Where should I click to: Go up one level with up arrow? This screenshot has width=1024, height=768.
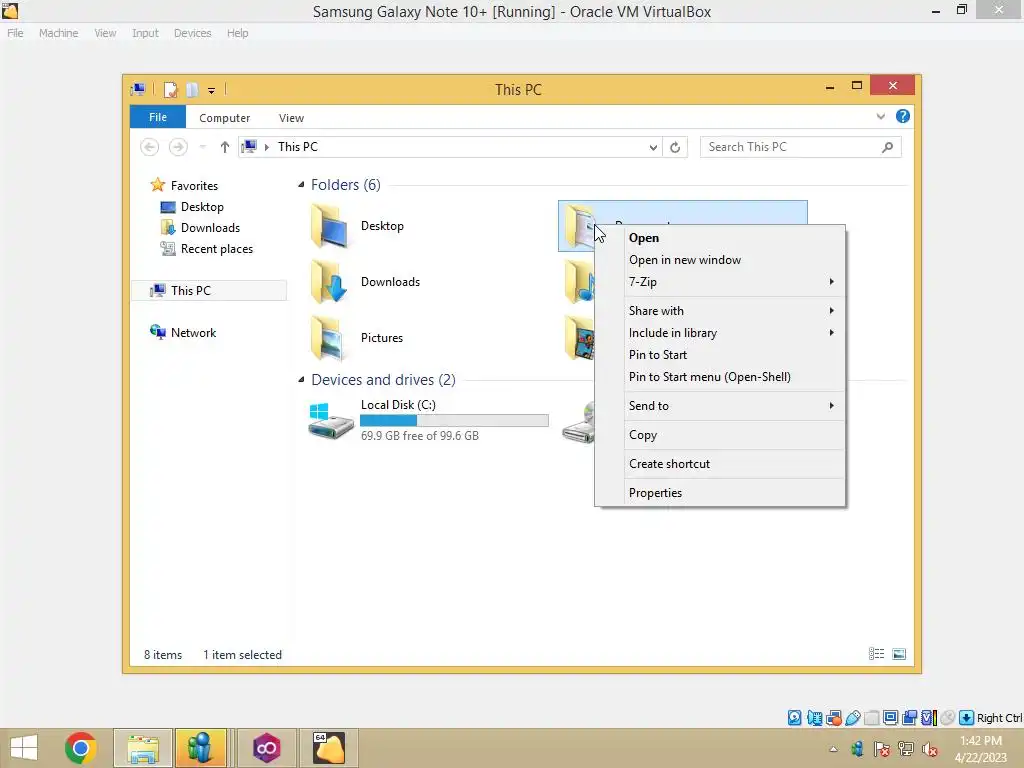pyautogui.click(x=225, y=147)
